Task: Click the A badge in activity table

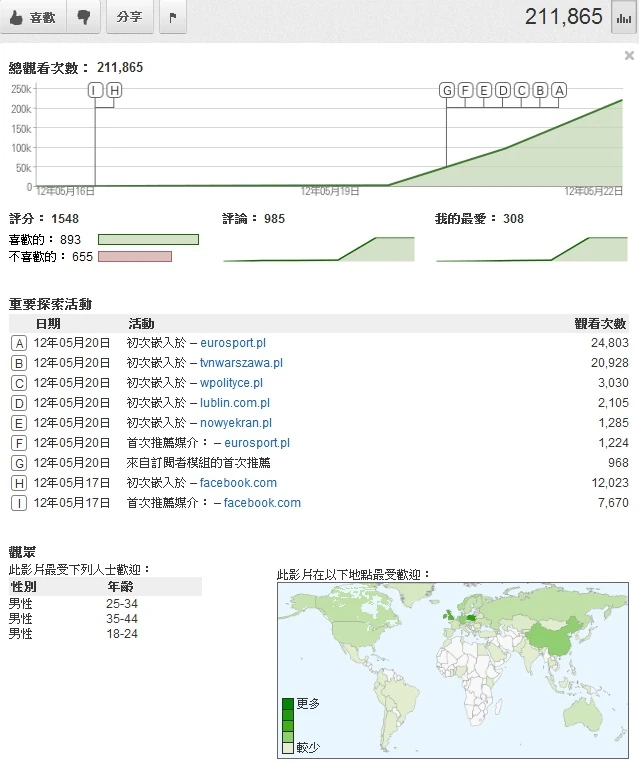Action: (x=19, y=343)
